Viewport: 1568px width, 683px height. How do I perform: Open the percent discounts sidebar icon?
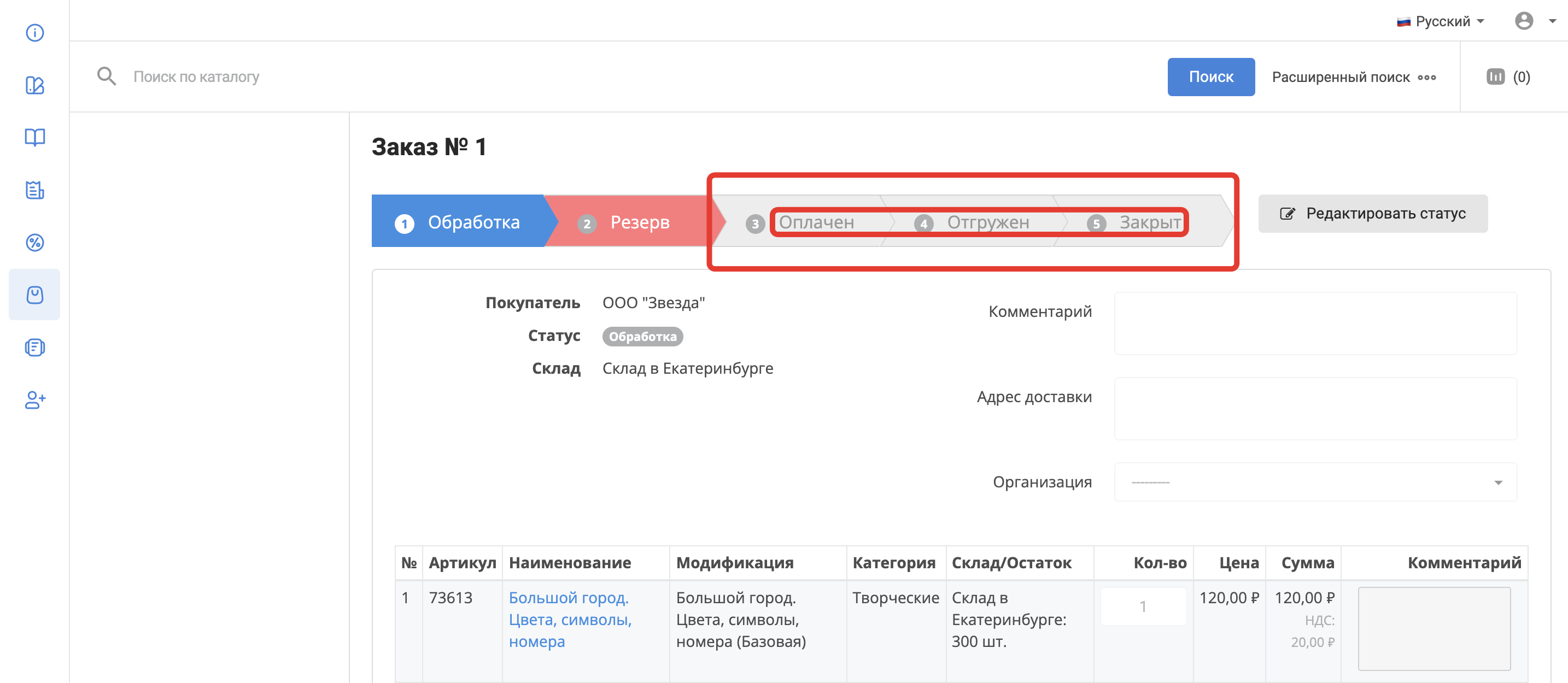pos(34,243)
